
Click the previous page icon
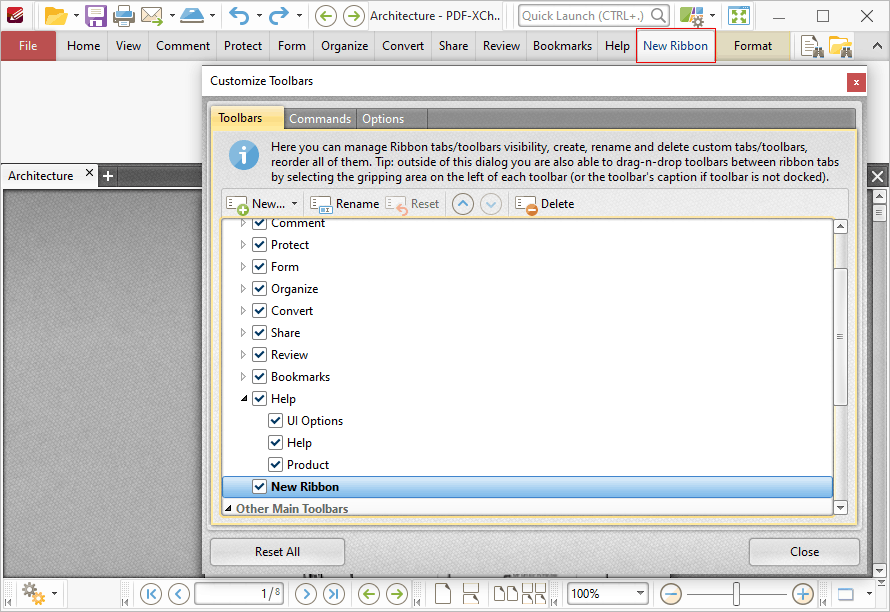[x=179, y=594]
